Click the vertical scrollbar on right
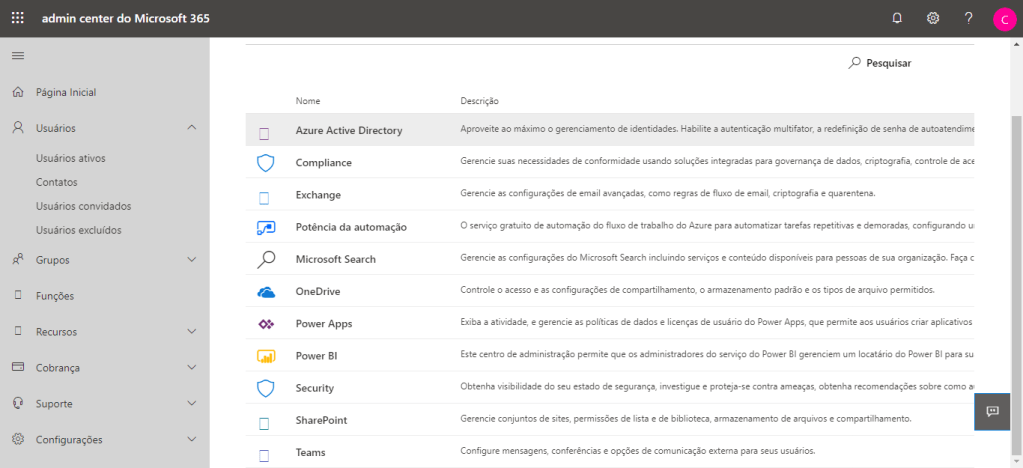Image resolution: width=1023 pixels, height=468 pixels. point(1016,250)
